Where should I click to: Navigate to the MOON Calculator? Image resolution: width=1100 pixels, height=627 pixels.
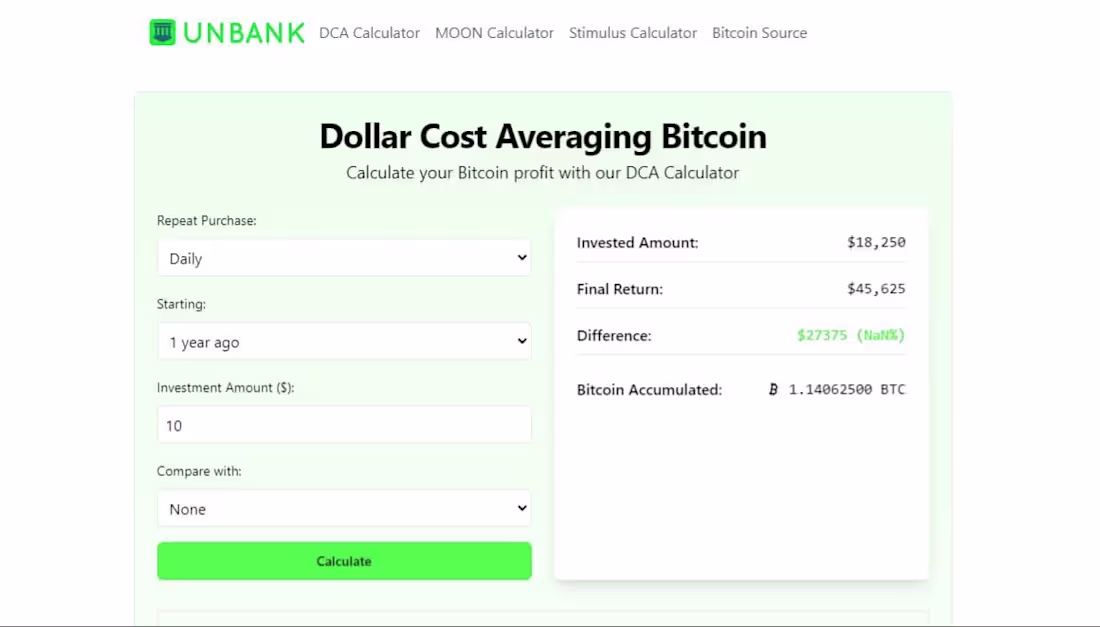click(494, 32)
